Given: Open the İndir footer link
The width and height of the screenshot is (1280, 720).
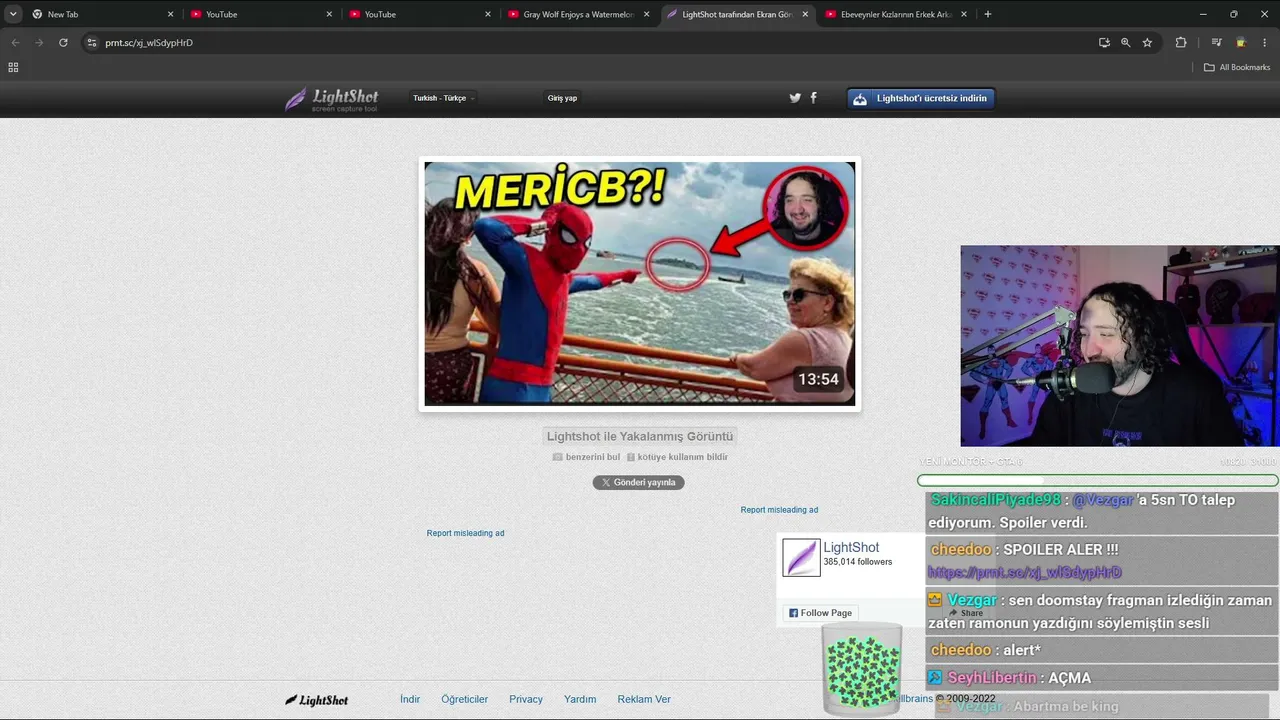Looking at the screenshot, I should [410, 699].
